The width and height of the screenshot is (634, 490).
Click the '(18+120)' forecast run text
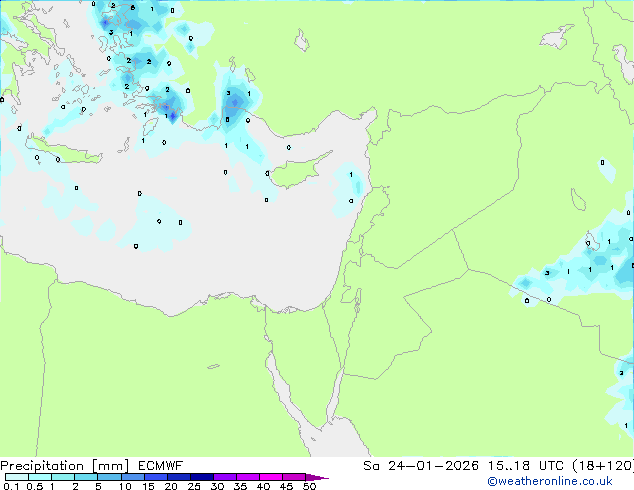pyautogui.click(x=603, y=466)
